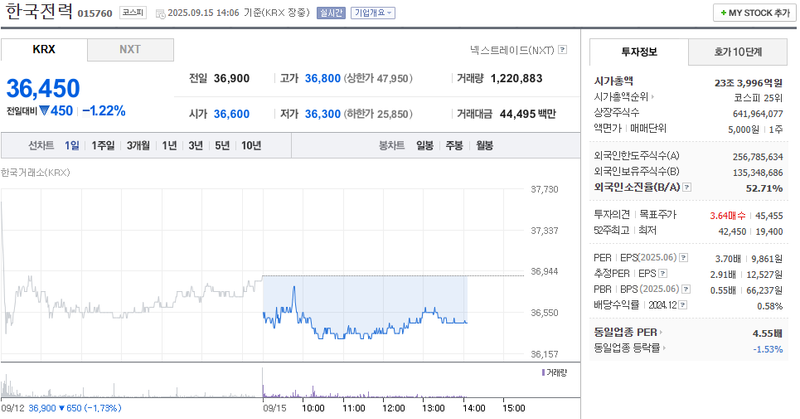Click the blue down-triangle next to 450
The height and width of the screenshot is (419, 800).
pos(44,110)
